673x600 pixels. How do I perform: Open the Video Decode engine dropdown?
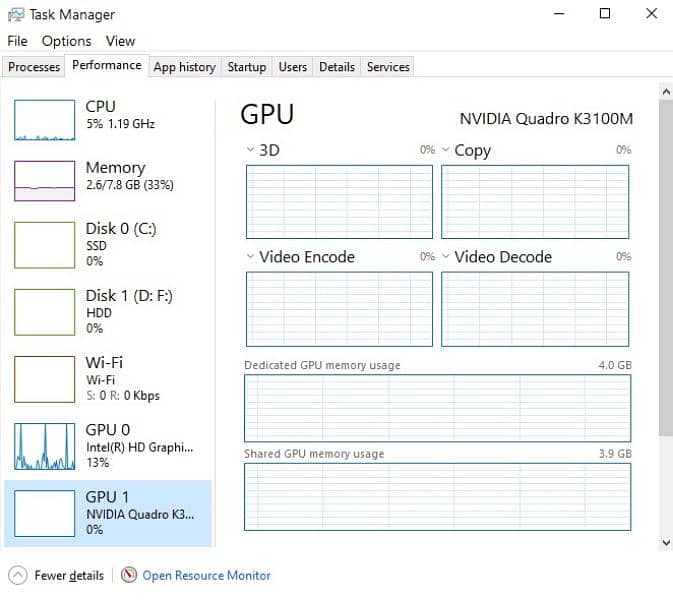(x=446, y=257)
